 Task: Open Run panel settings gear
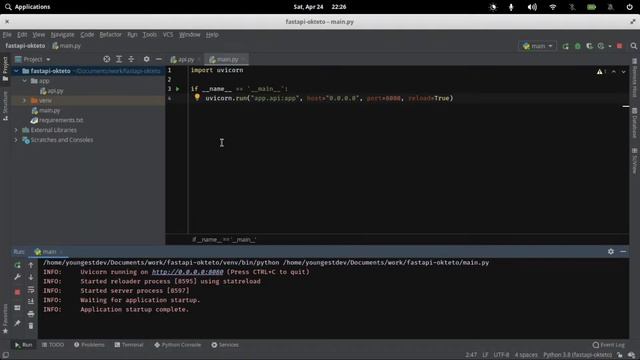click(611, 251)
